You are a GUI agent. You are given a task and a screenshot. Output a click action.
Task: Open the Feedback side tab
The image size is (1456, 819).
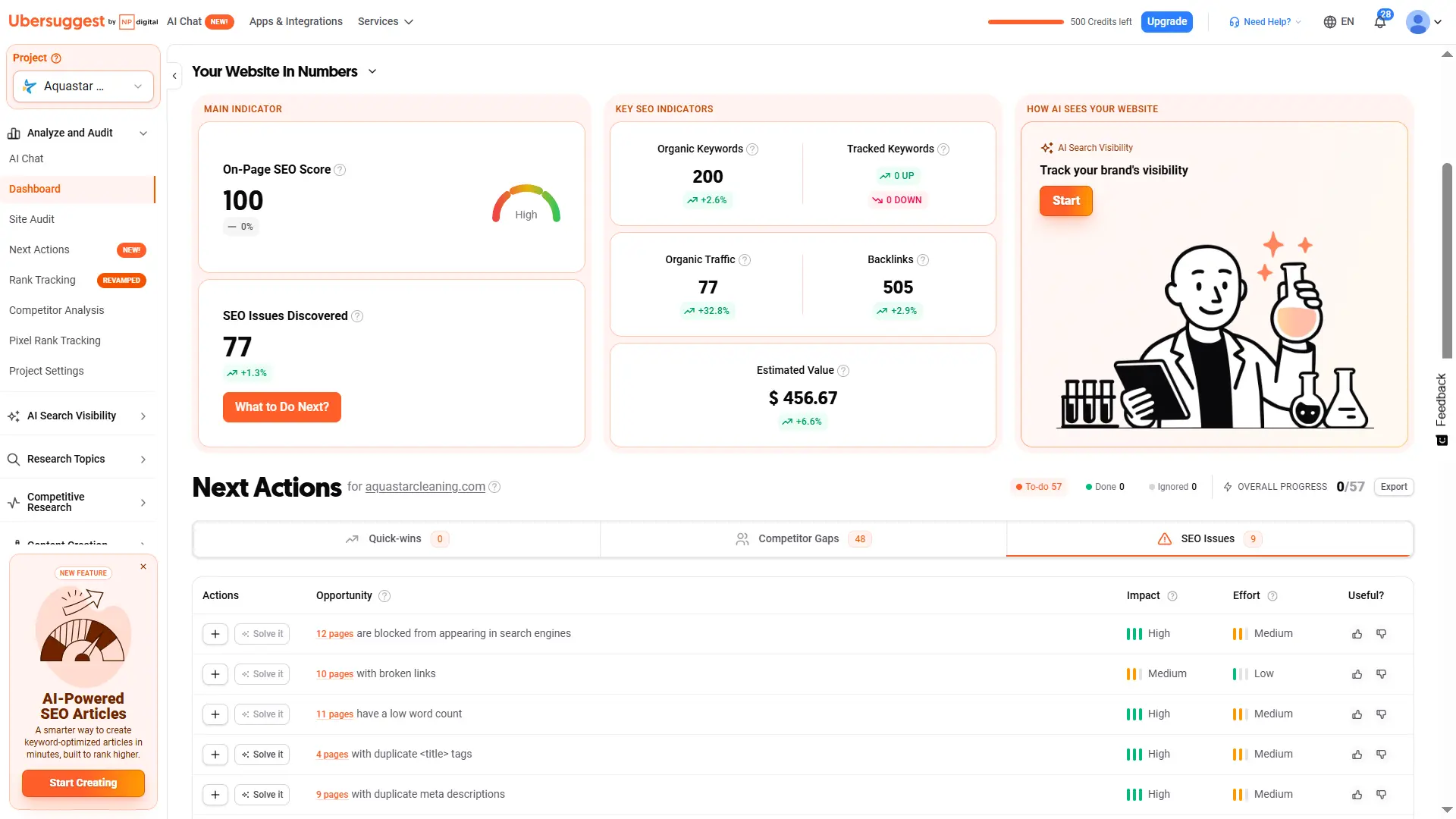[1442, 409]
